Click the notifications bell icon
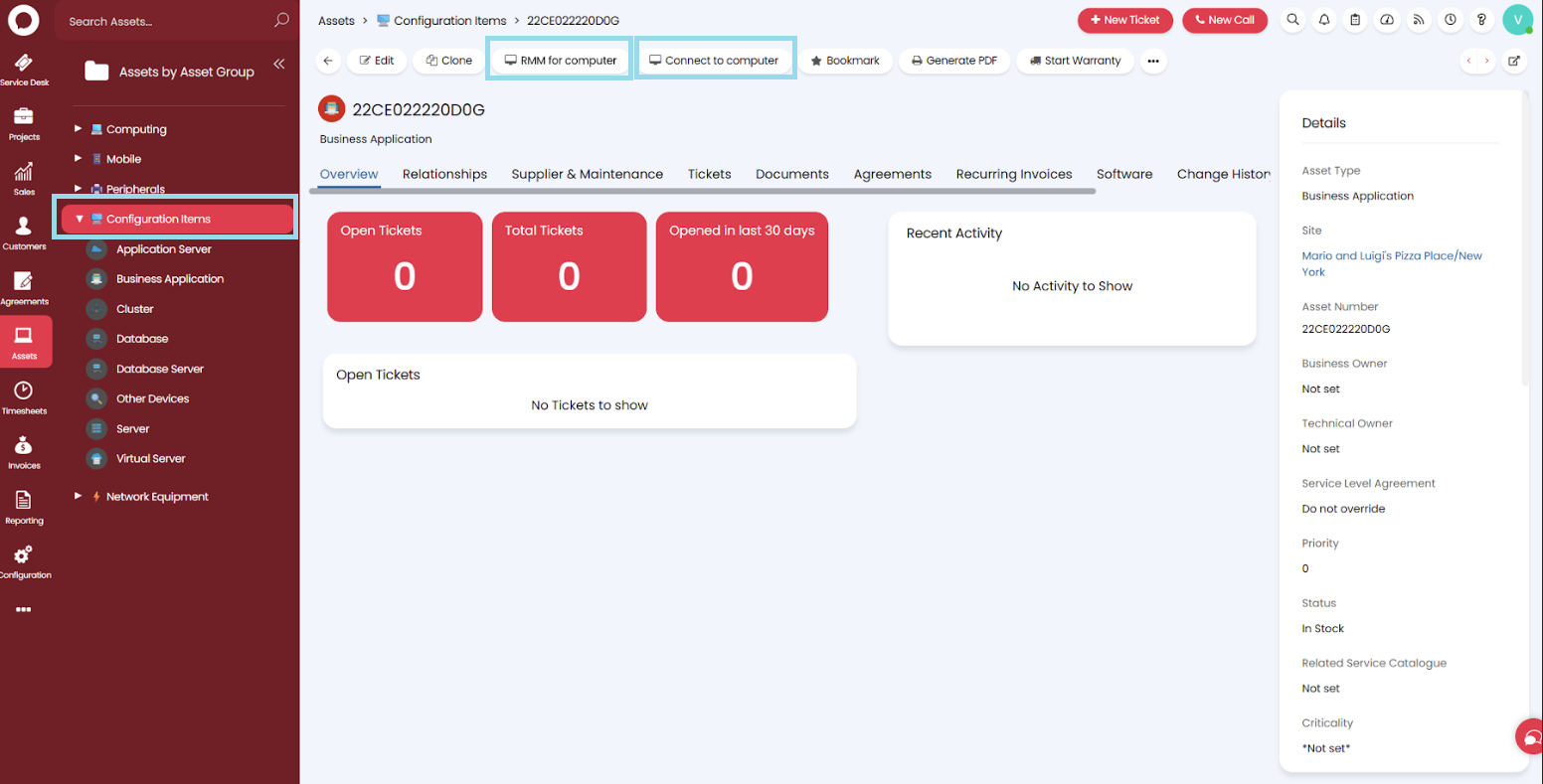1543x784 pixels. point(1323,20)
